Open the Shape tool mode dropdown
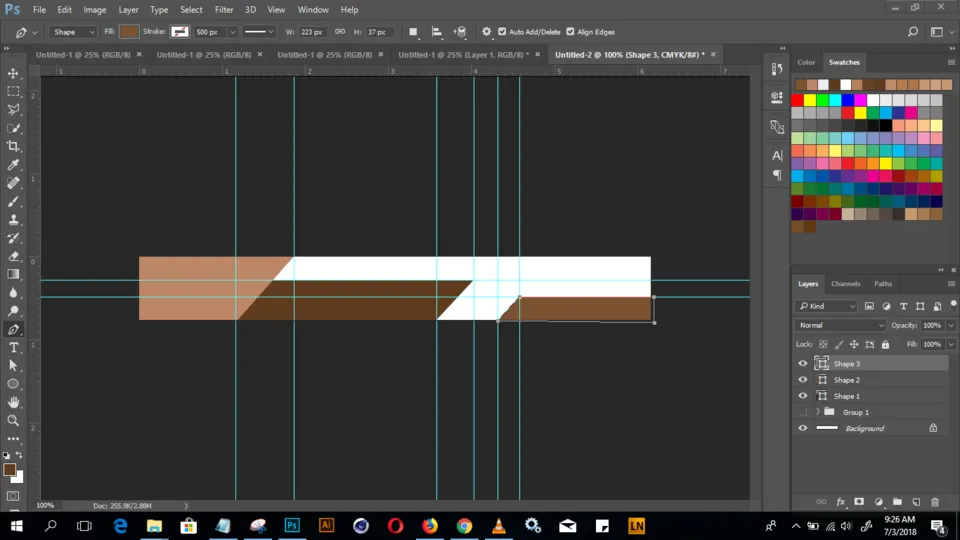The image size is (960, 540). point(73,32)
